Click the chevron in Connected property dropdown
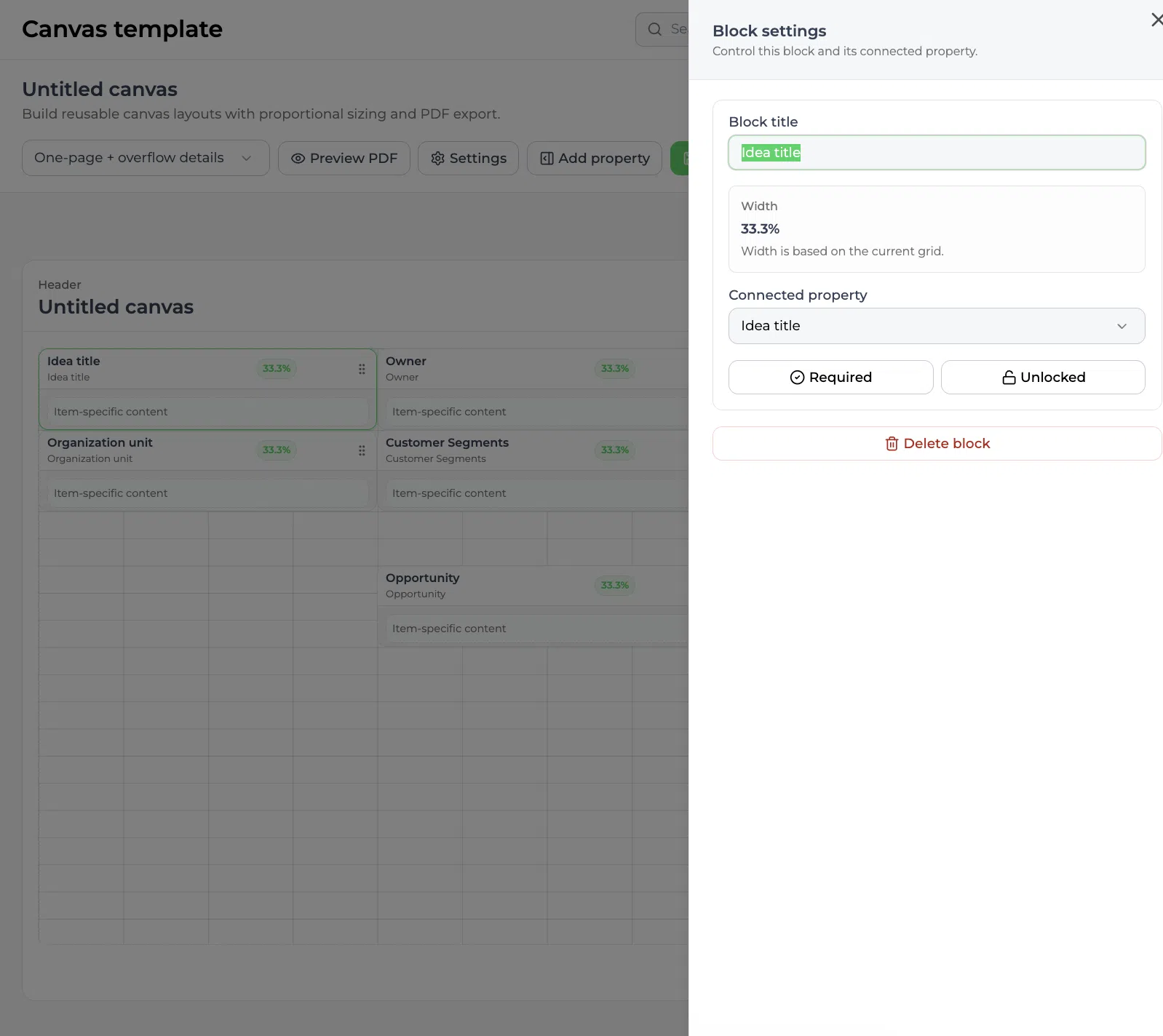 [1122, 327]
